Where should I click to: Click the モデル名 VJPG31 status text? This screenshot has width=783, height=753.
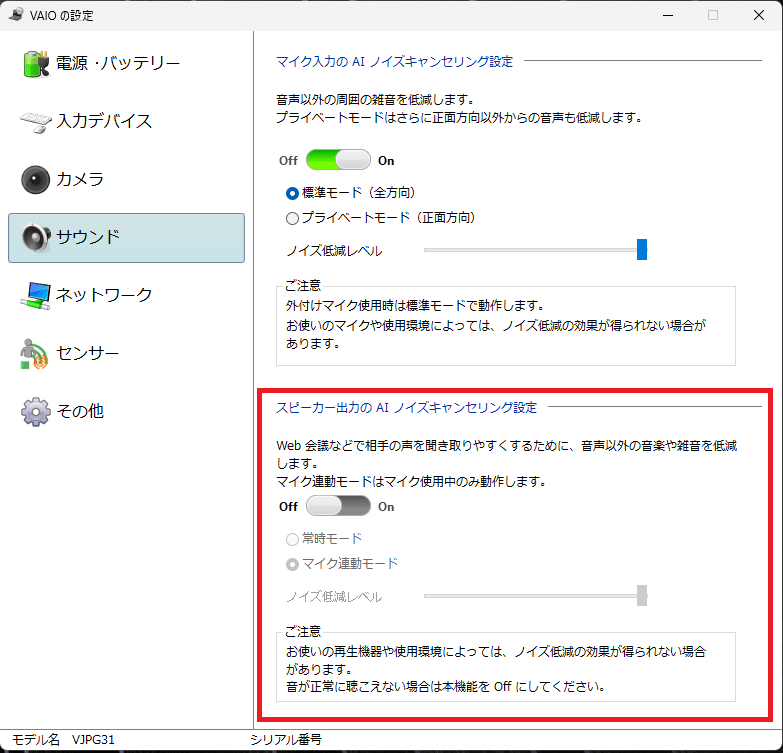(x=63, y=740)
